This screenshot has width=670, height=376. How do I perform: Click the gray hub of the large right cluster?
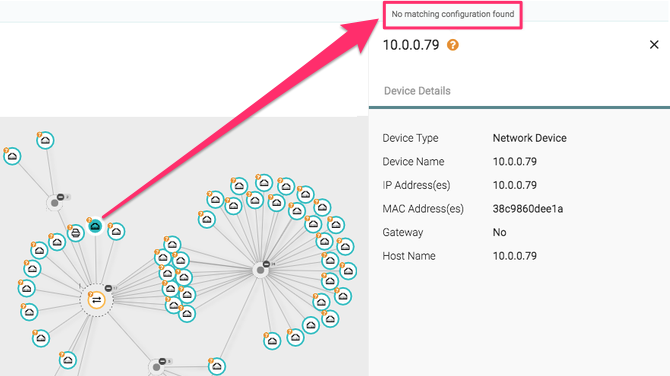pyautogui.click(x=260, y=270)
